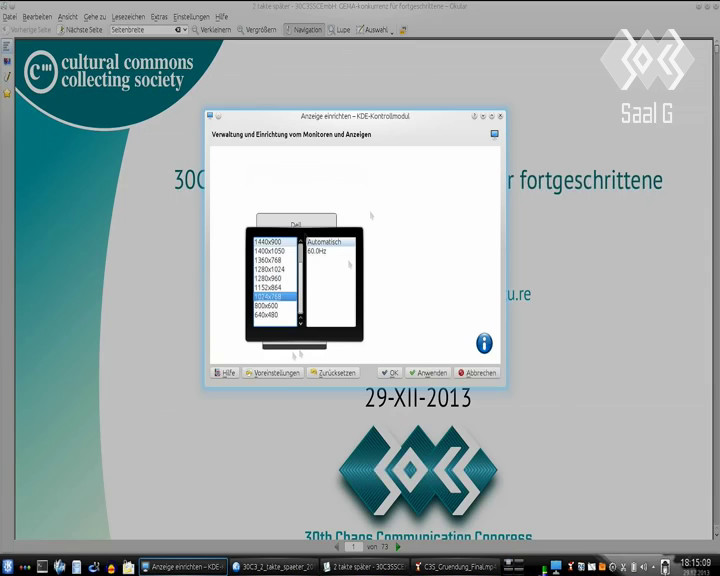Image resolution: width=720 pixels, height=576 pixels.
Task: Click the Hilfe button in display dialog
Action: coord(225,373)
